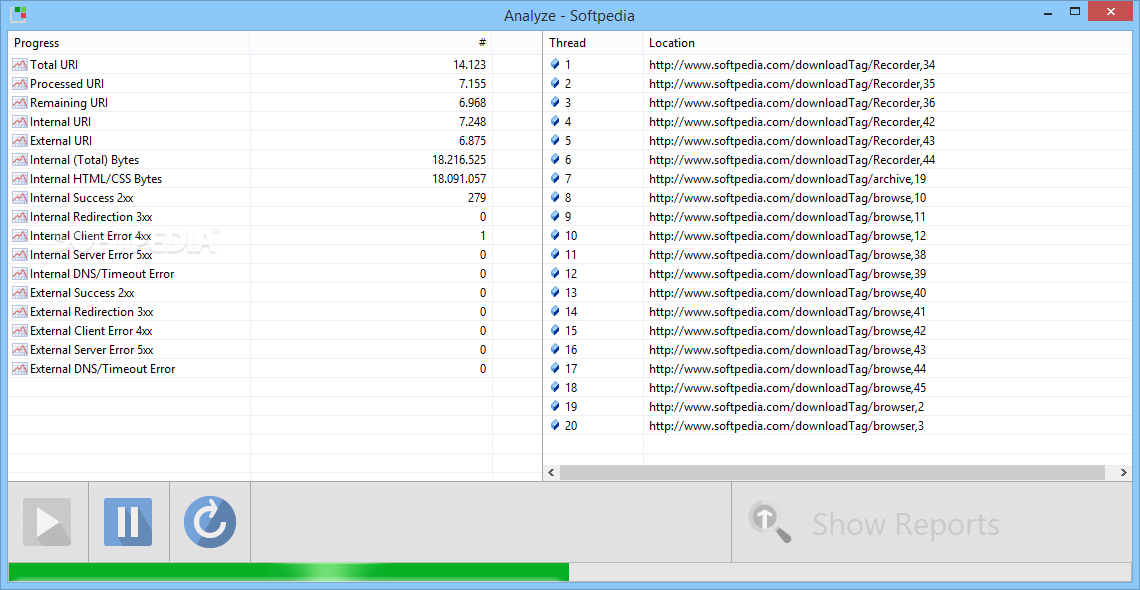Click the blue icon of thread 18
Image resolution: width=1140 pixels, height=590 pixels.
coord(555,387)
